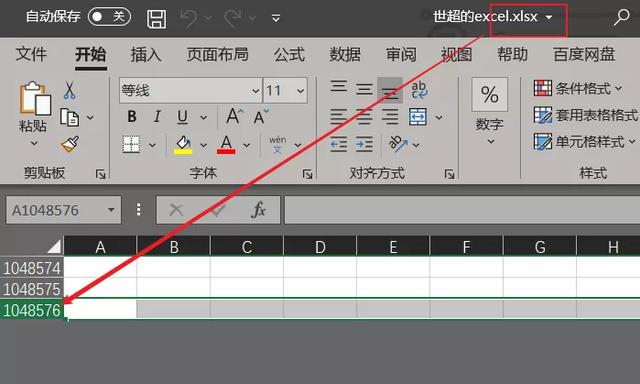Image resolution: width=640 pixels, height=384 pixels.
Task: Open the 帮助 tab
Action: click(513, 54)
